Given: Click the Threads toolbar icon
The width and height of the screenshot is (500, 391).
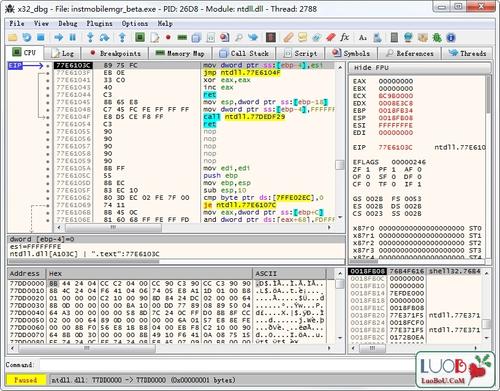Looking at the screenshot, I should coord(253,37).
